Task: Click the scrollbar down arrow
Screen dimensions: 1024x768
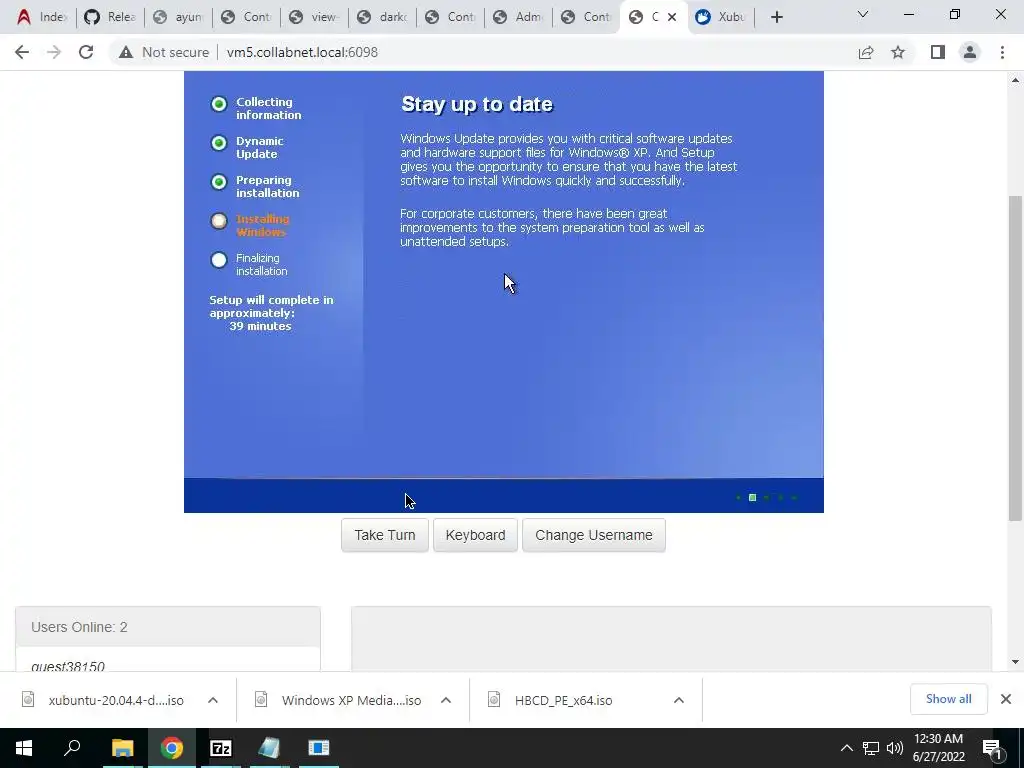Action: coord(1015,662)
